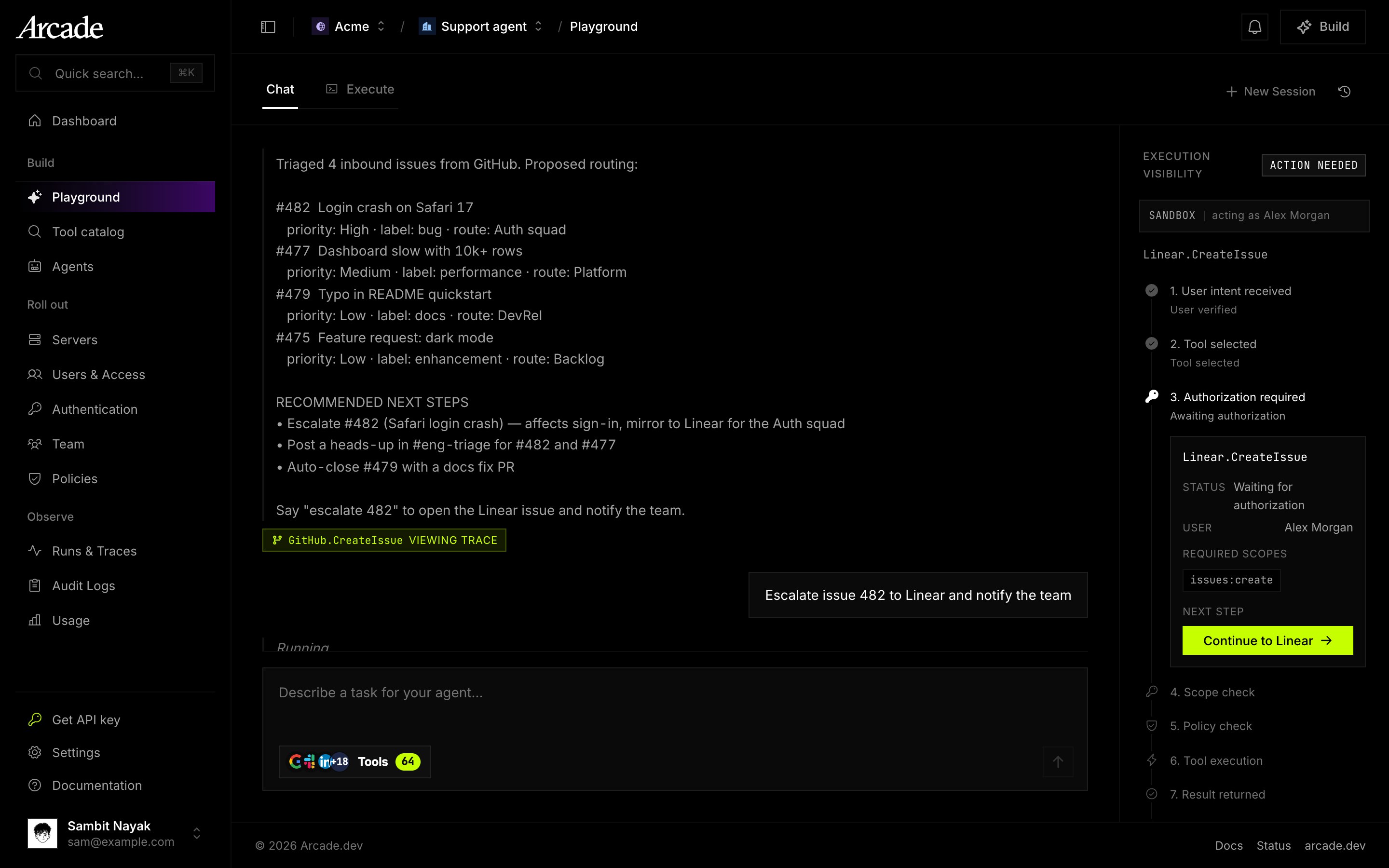Expand the Sambit Nayak account menu

pyautogui.click(x=196, y=833)
